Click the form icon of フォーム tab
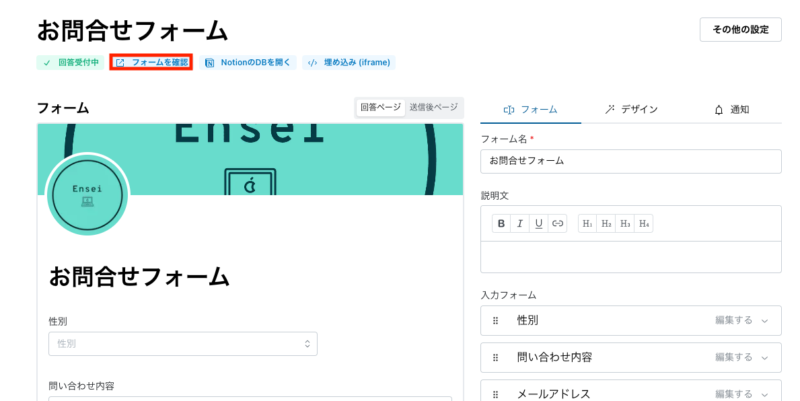 [x=509, y=110]
